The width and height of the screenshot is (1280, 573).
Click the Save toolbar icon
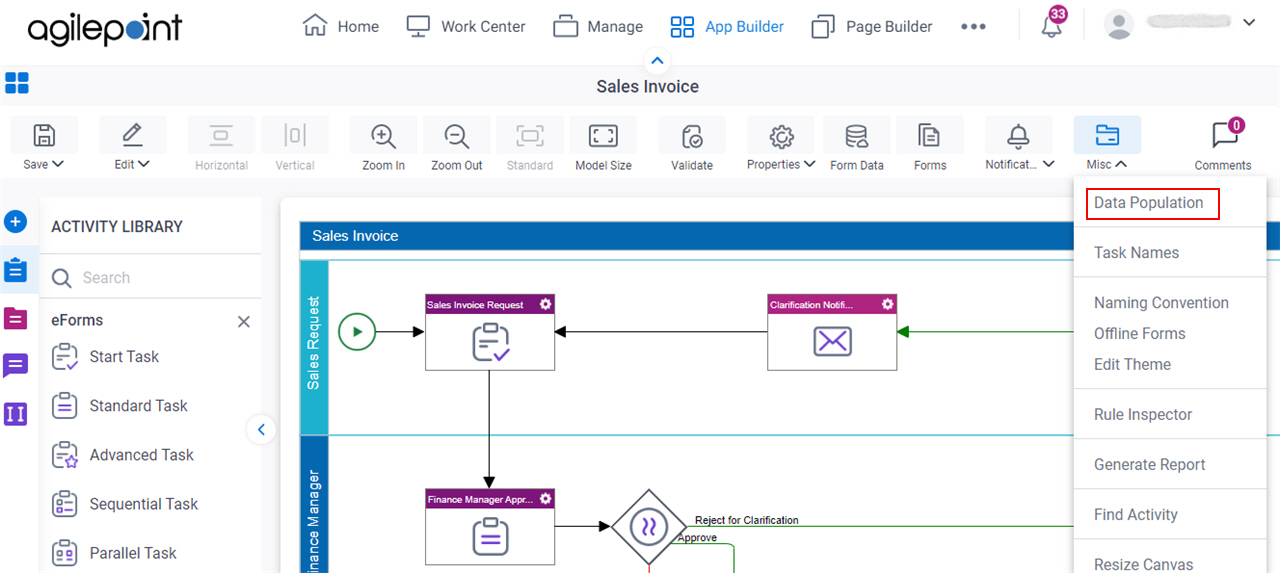click(x=44, y=135)
